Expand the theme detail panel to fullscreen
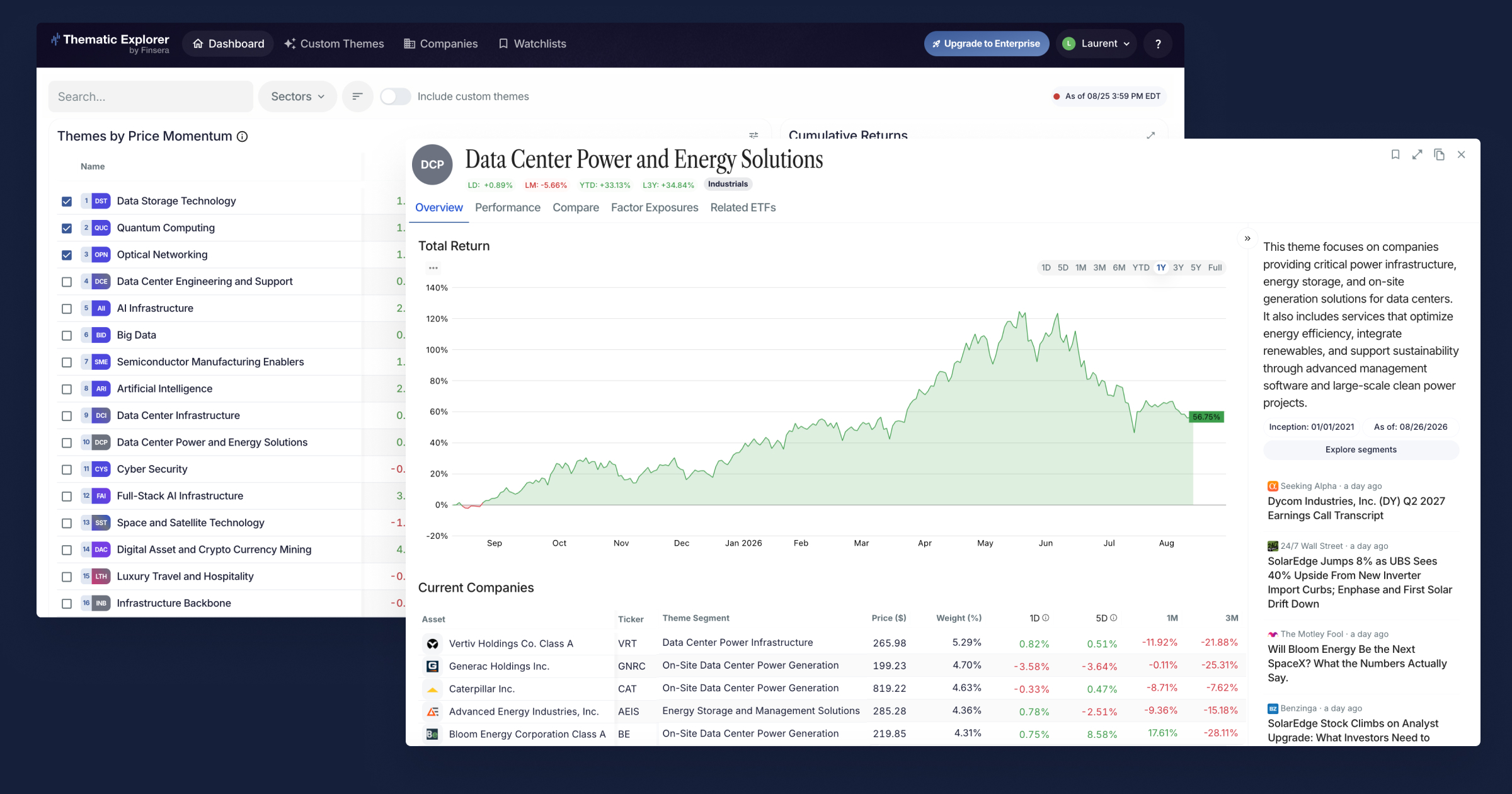Image resolution: width=1512 pixels, height=794 pixels. 1417,154
